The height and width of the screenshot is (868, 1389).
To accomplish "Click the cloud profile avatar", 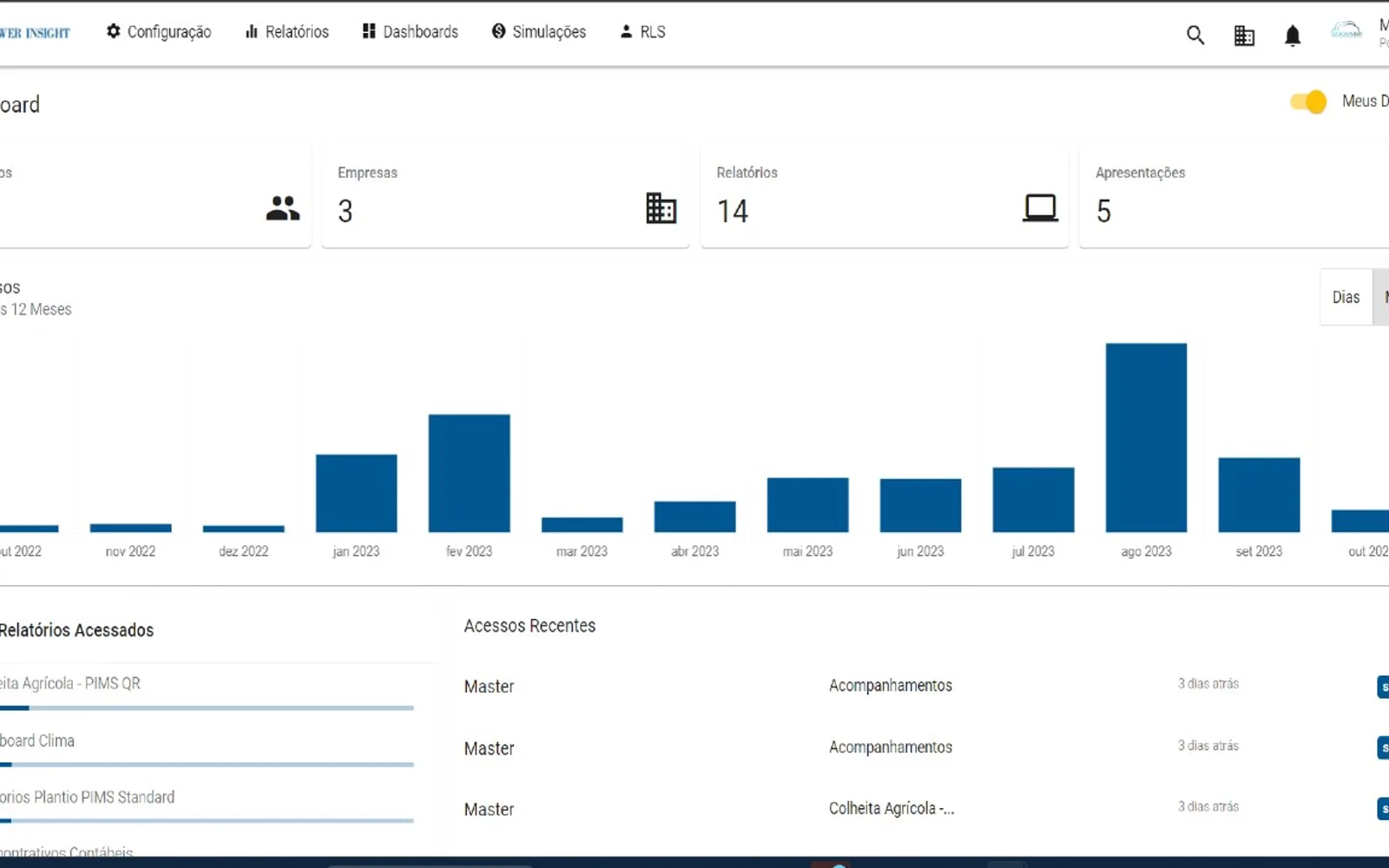I will point(1346,31).
